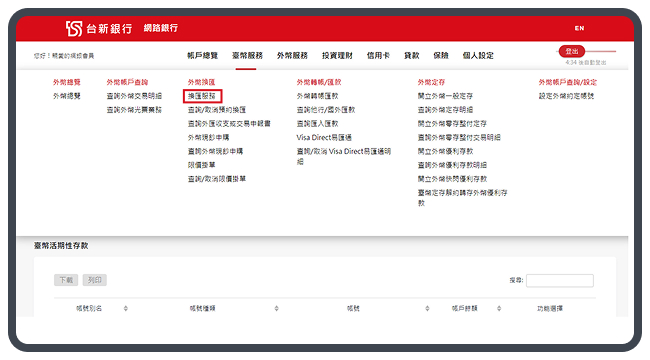Select 開立外幣快閃優利存款
Image resolution: width=650 pixels, height=360 pixels.
pos(452,179)
